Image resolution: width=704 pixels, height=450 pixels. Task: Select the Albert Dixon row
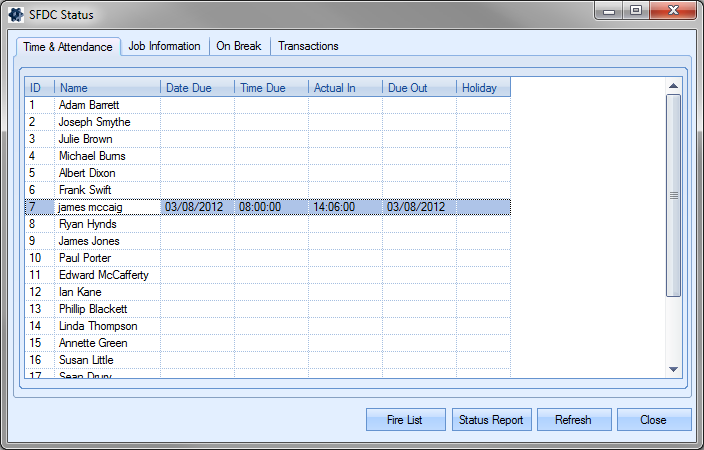[x=268, y=173]
